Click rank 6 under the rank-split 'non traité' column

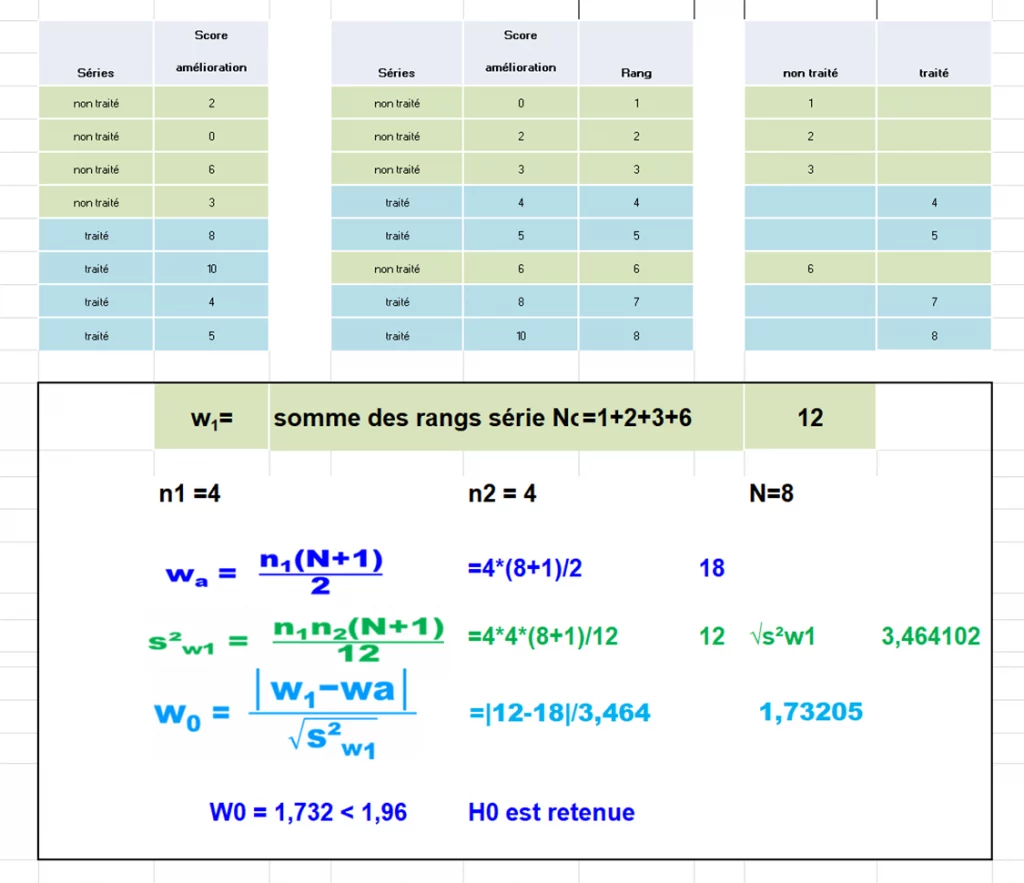point(810,269)
